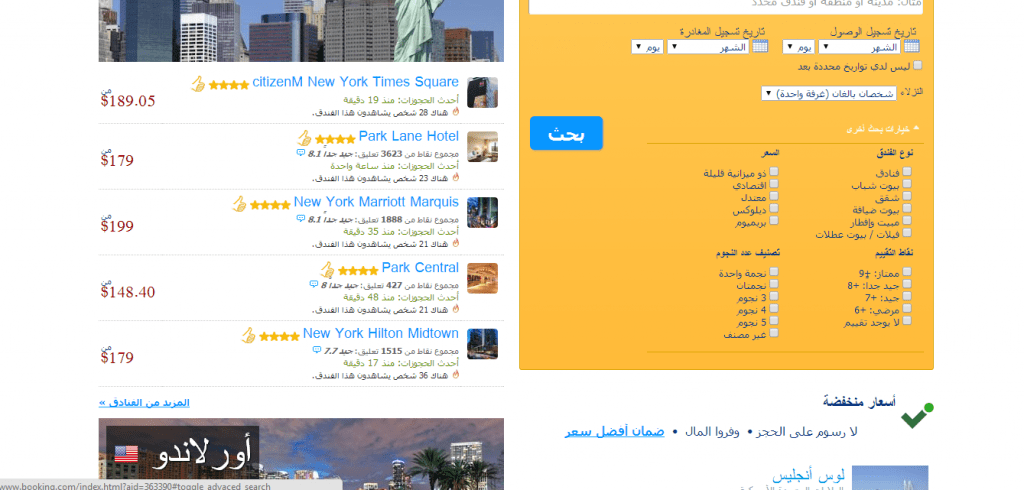This screenshot has width=1024, height=490.
Task: Click the star rating of New York Hilton Midtown
Action: 280,337
